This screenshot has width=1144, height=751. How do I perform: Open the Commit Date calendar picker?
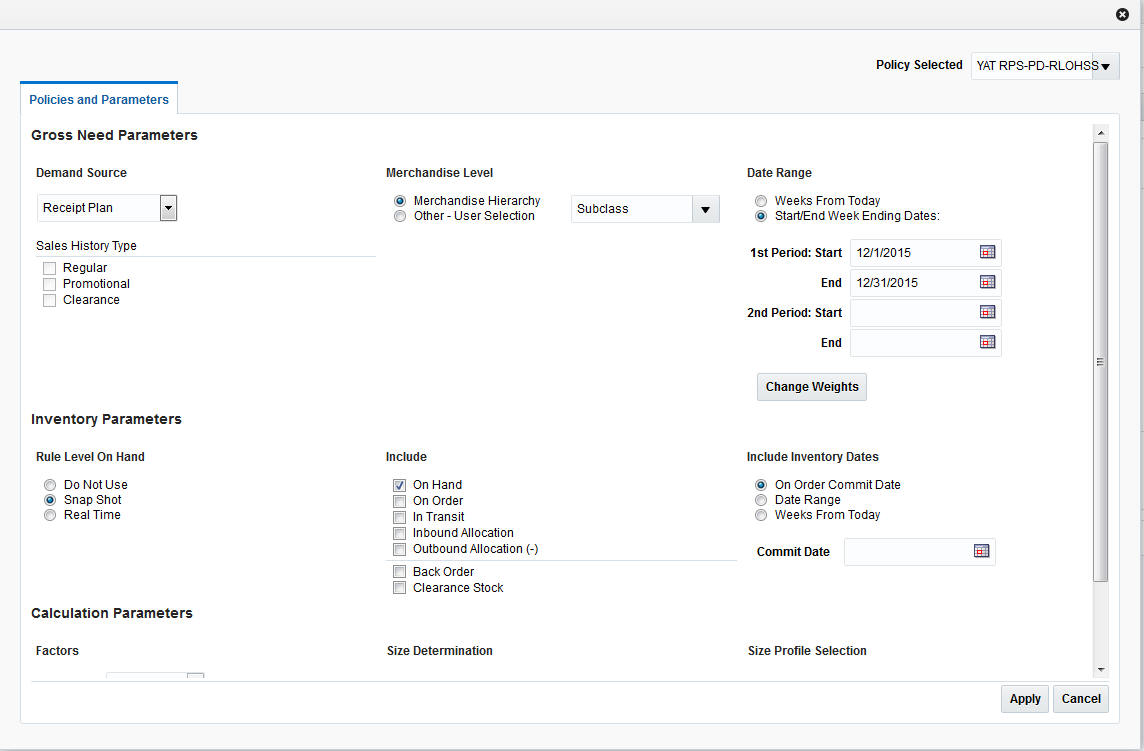pos(981,551)
